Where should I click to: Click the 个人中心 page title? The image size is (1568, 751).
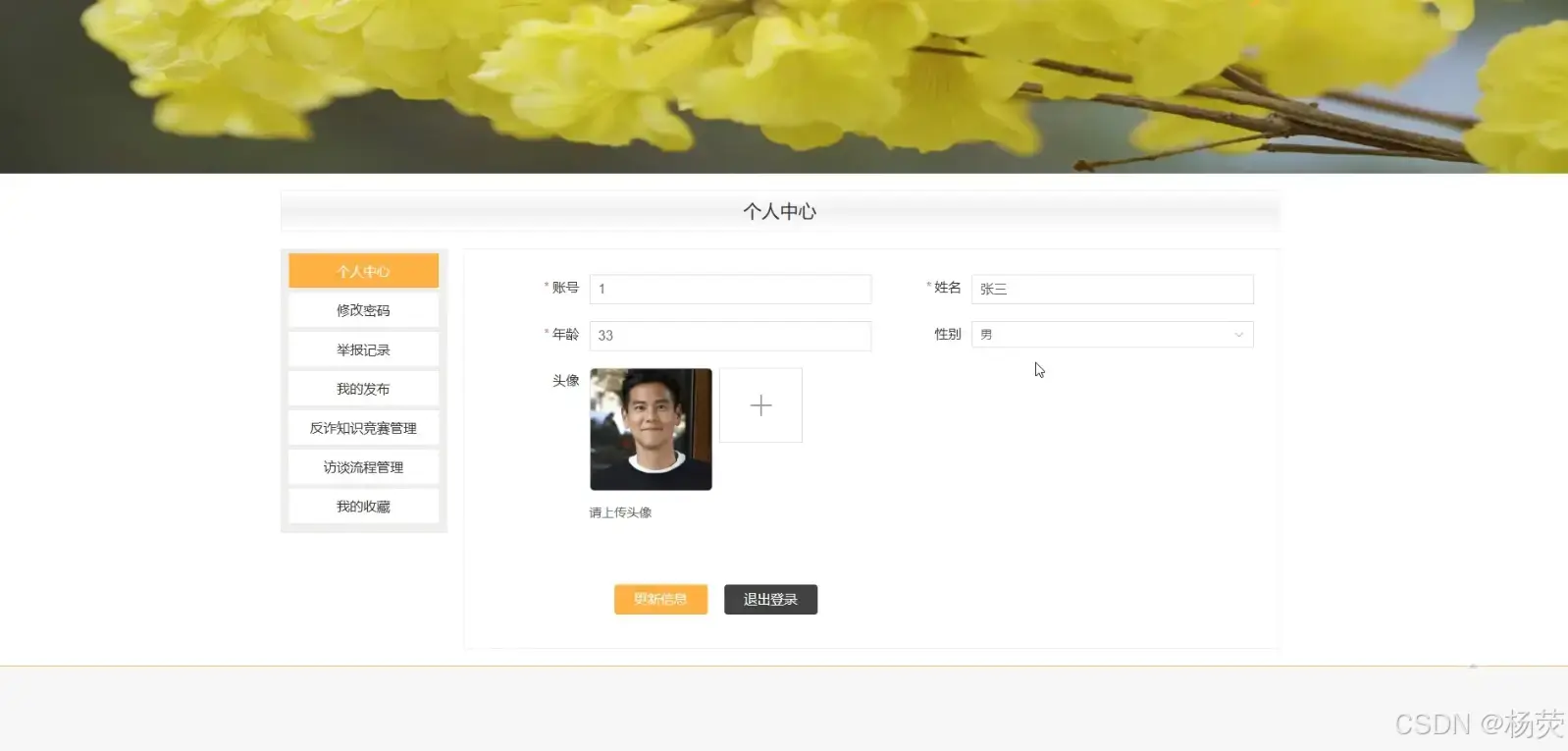coord(780,211)
